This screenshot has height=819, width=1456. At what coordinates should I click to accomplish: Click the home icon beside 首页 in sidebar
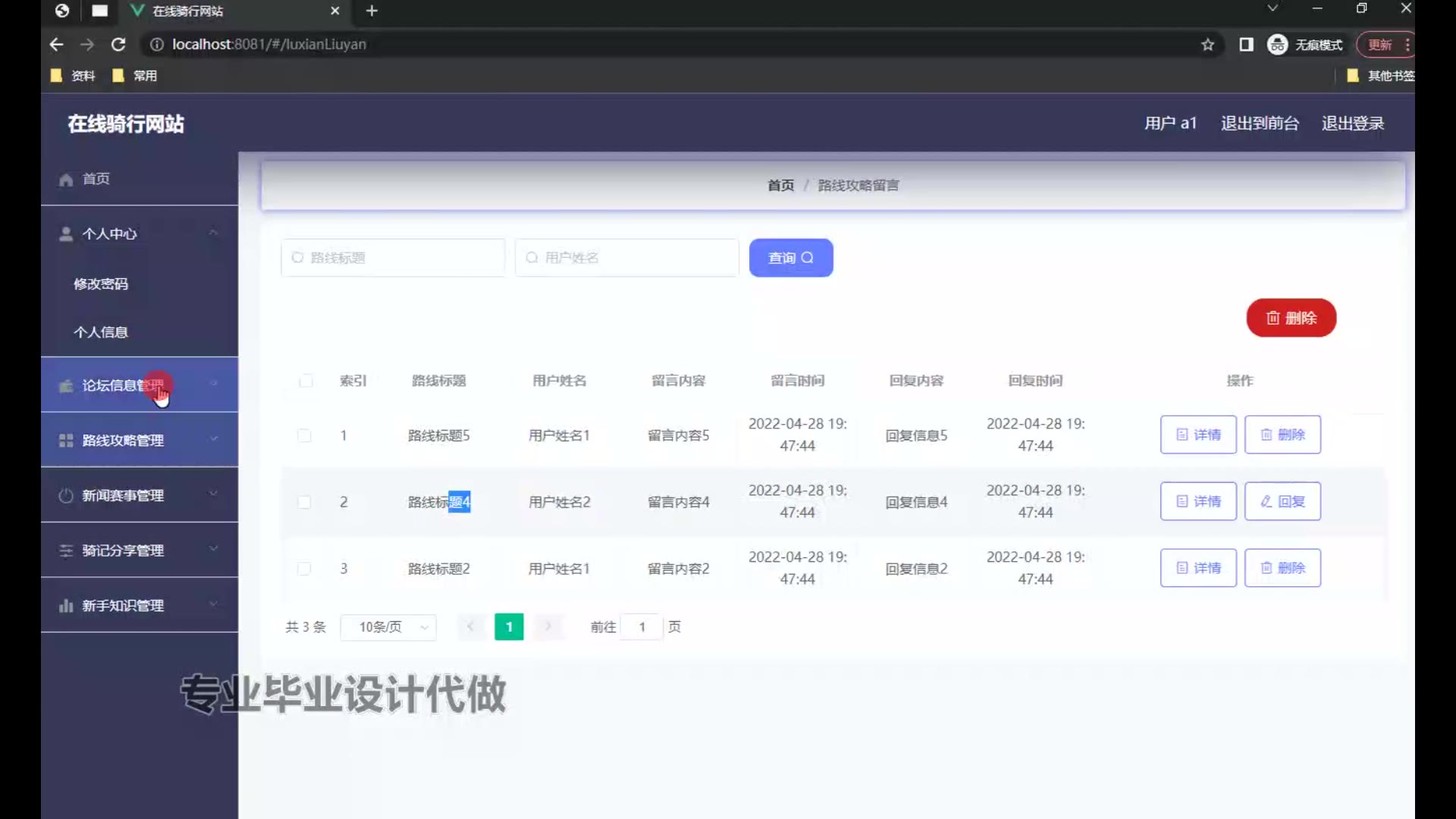tap(66, 180)
